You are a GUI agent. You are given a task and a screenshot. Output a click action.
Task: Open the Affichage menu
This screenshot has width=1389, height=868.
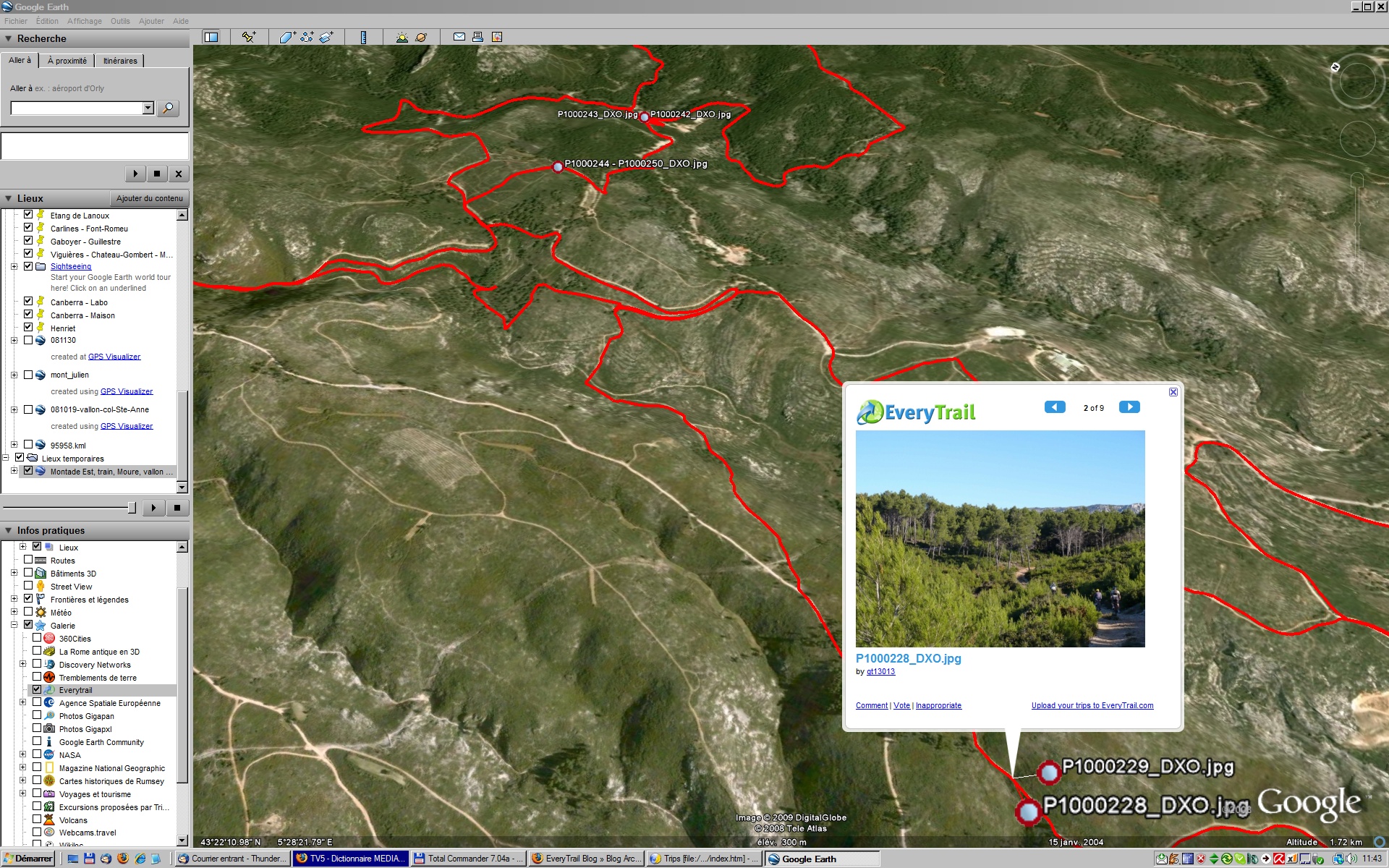point(85,21)
